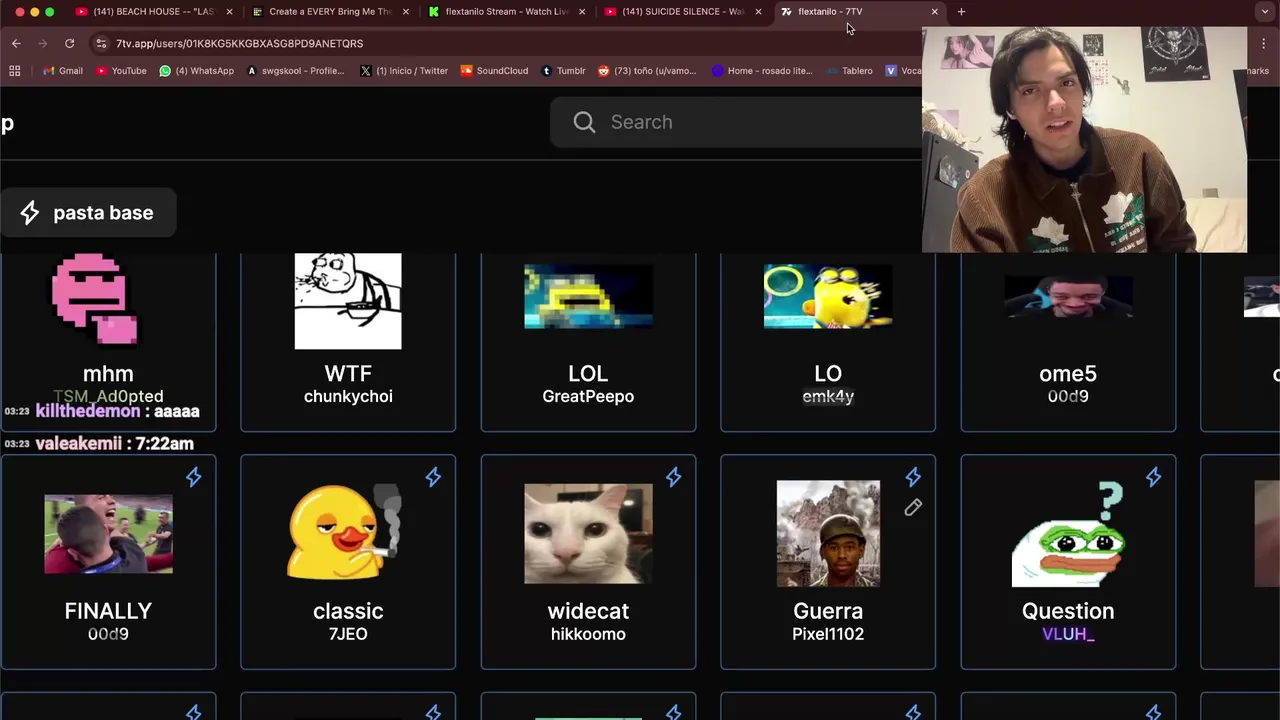Expand the tab search chevron at the top right
The width and height of the screenshot is (1280, 720).
tap(1265, 12)
